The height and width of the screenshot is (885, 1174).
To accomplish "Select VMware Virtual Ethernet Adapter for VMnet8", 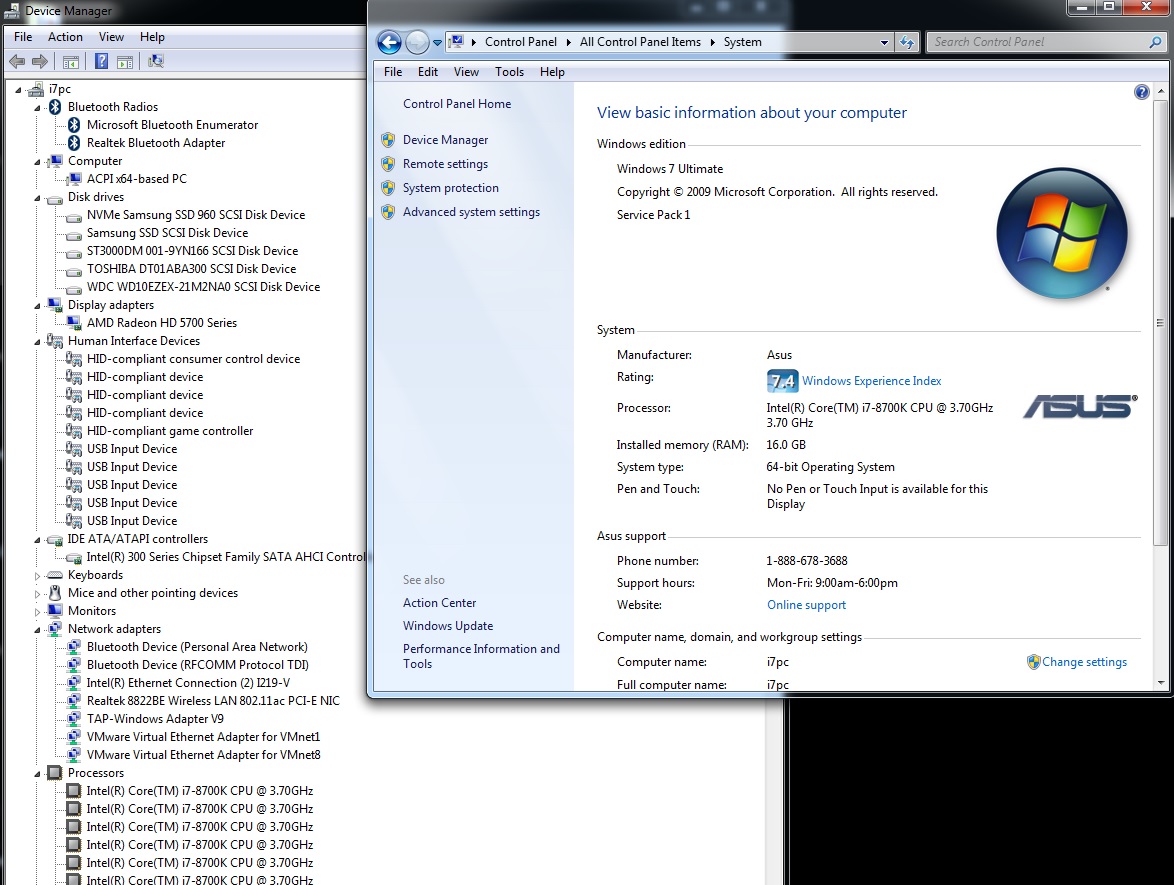I will (x=204, y=755).
